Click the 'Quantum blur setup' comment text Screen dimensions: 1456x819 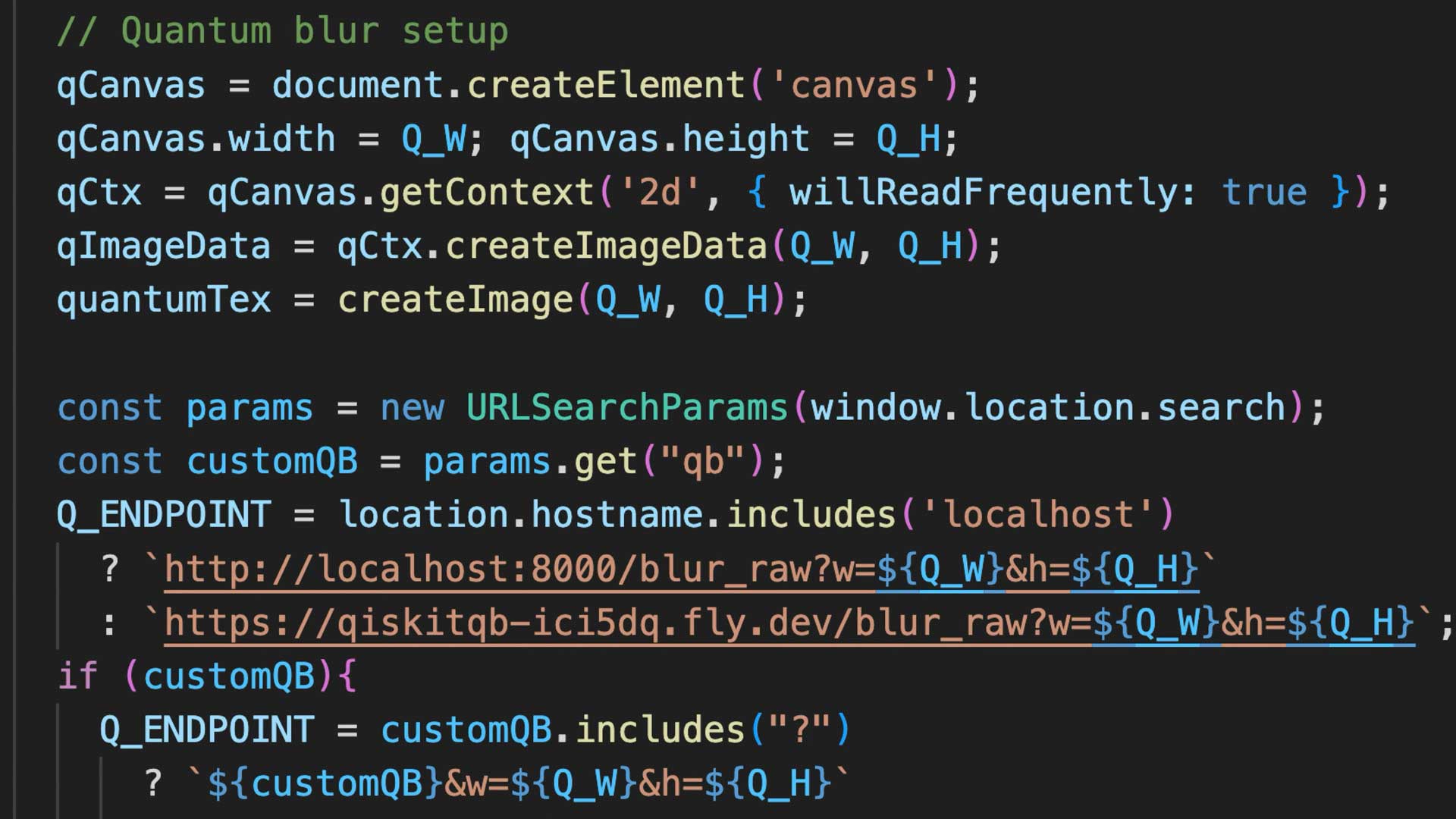click(282, 31)
